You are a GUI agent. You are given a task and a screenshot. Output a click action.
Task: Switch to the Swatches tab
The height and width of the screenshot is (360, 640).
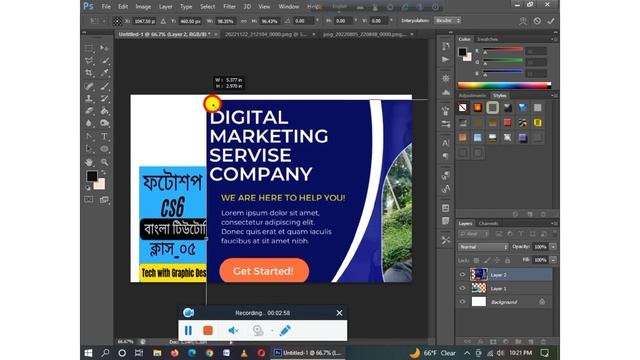(488, 39)
